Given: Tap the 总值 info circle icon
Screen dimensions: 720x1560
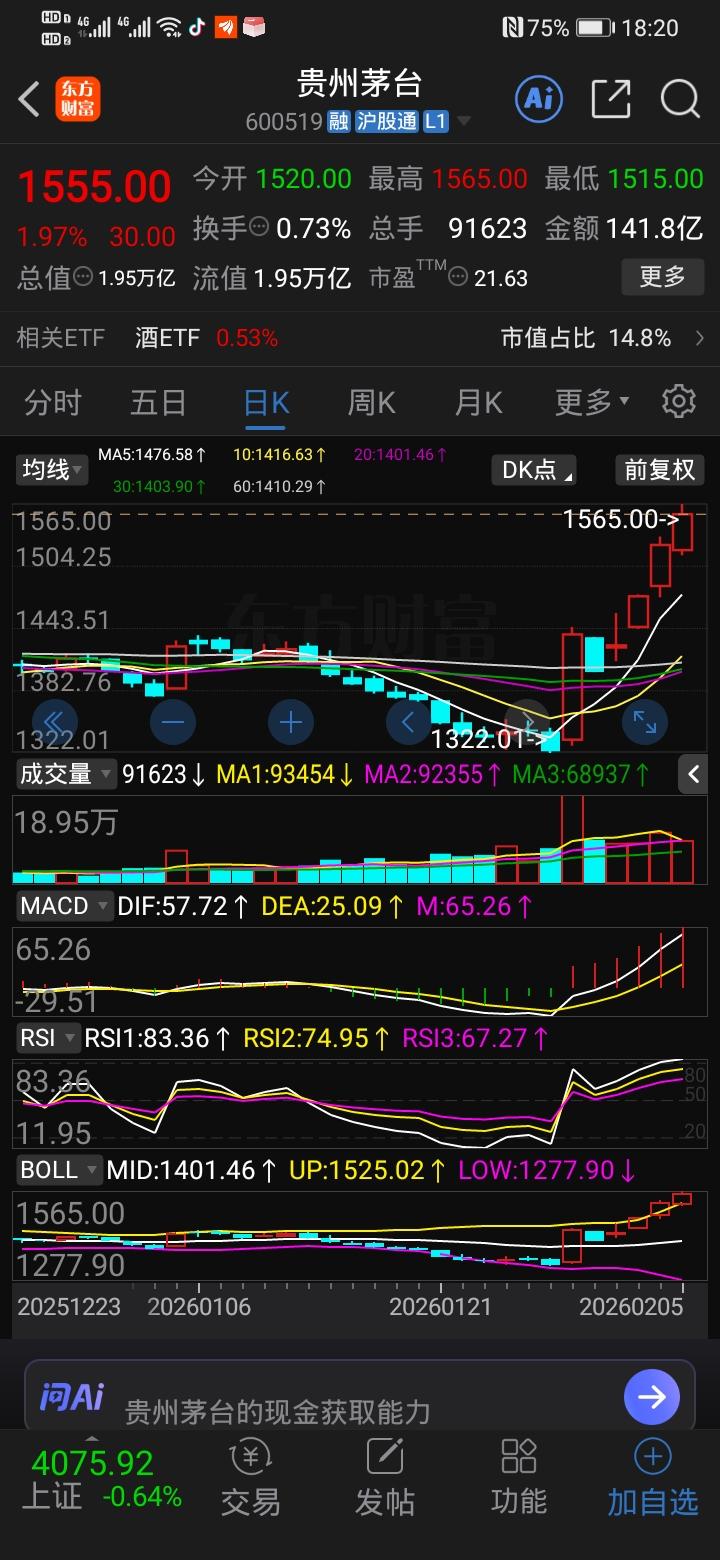Looking at the screenshot, I should [x=83, y=277].
